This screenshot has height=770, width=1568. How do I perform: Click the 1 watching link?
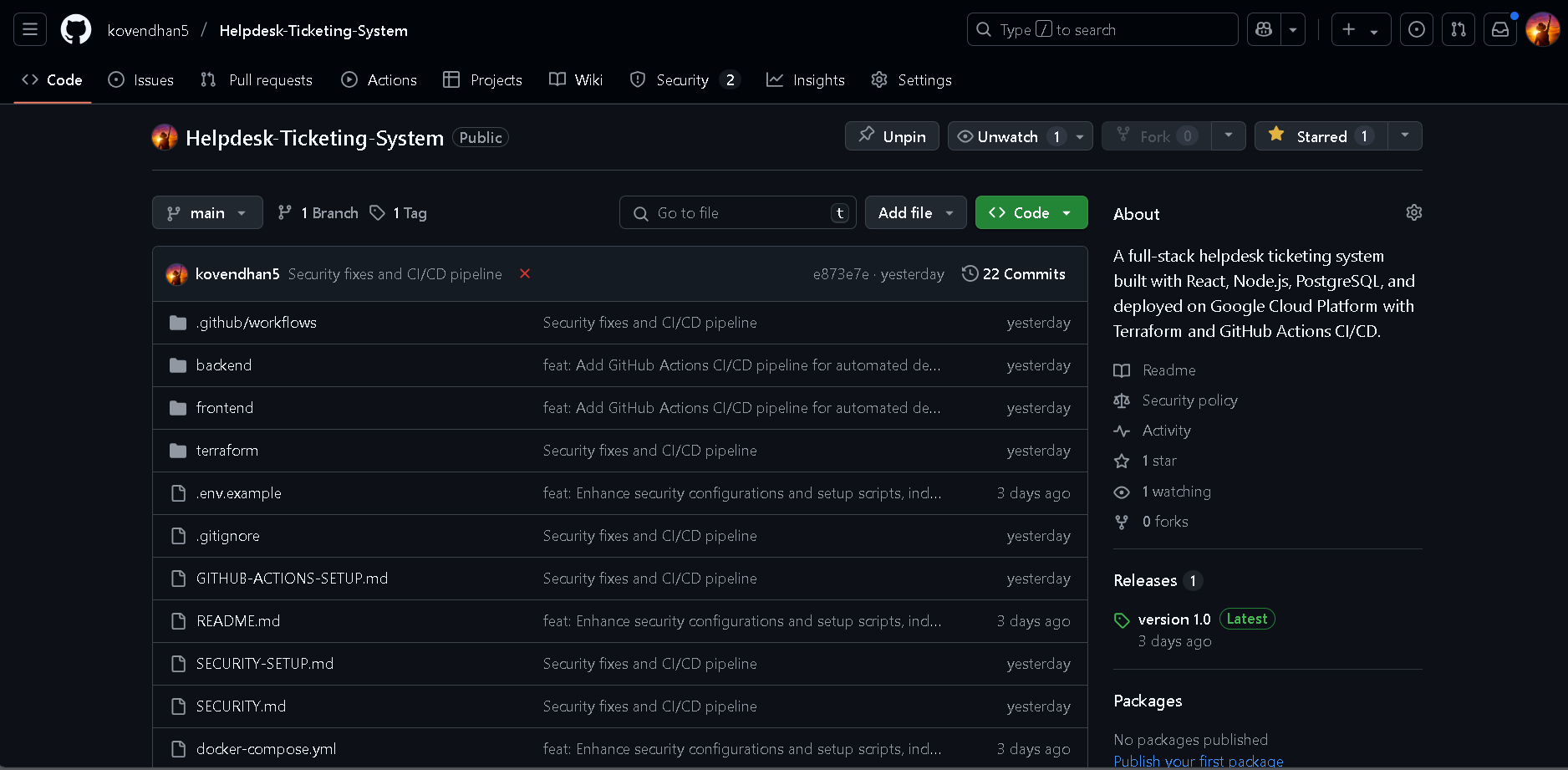point(1163,492)
